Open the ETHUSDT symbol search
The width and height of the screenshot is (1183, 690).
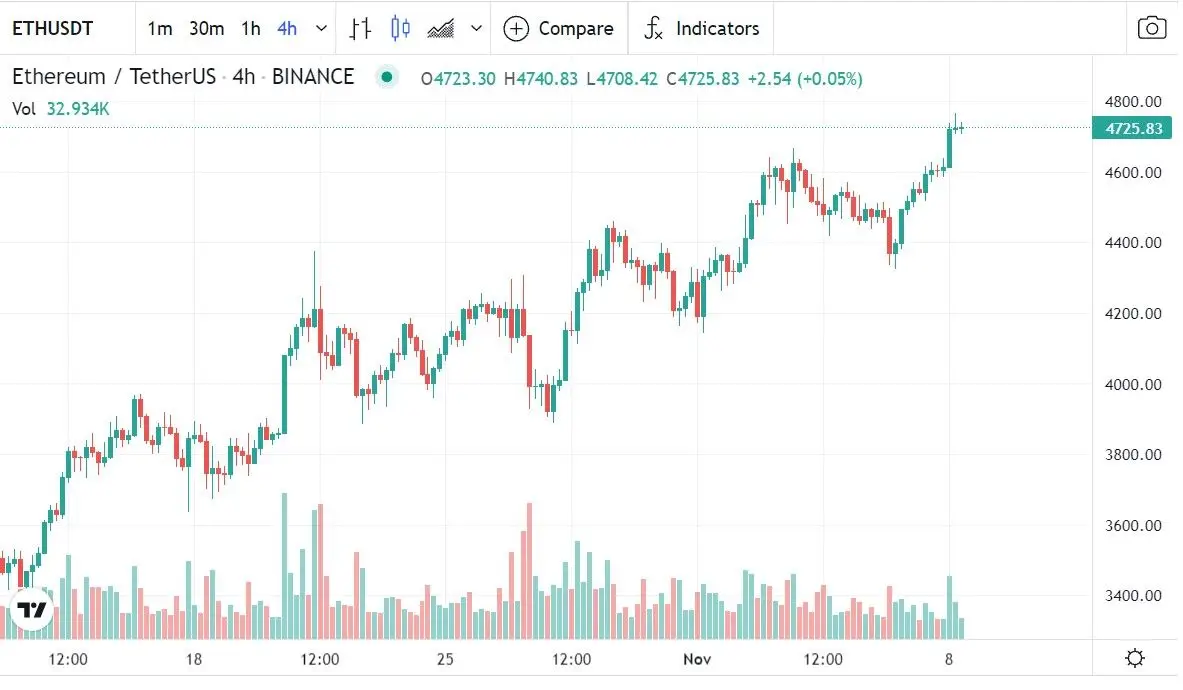[52, 28]
